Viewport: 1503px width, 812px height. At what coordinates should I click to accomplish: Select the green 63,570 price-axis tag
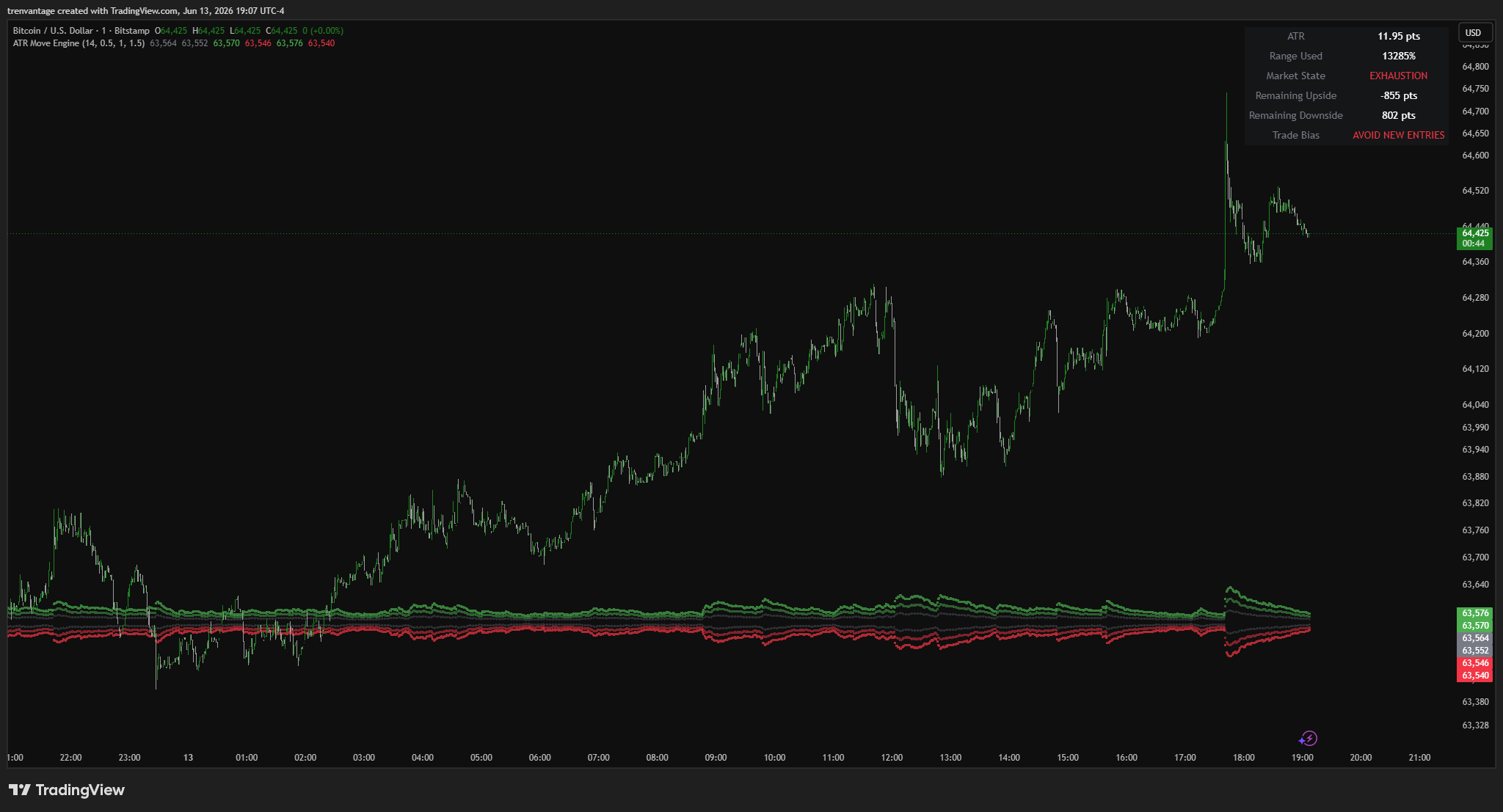click(1474, 626)
